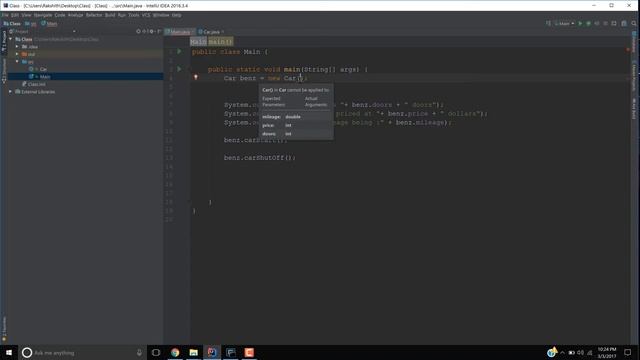Click the Cortana Ask me anything search box
Viewport: 640px width, 360px height.
[82, 352]
